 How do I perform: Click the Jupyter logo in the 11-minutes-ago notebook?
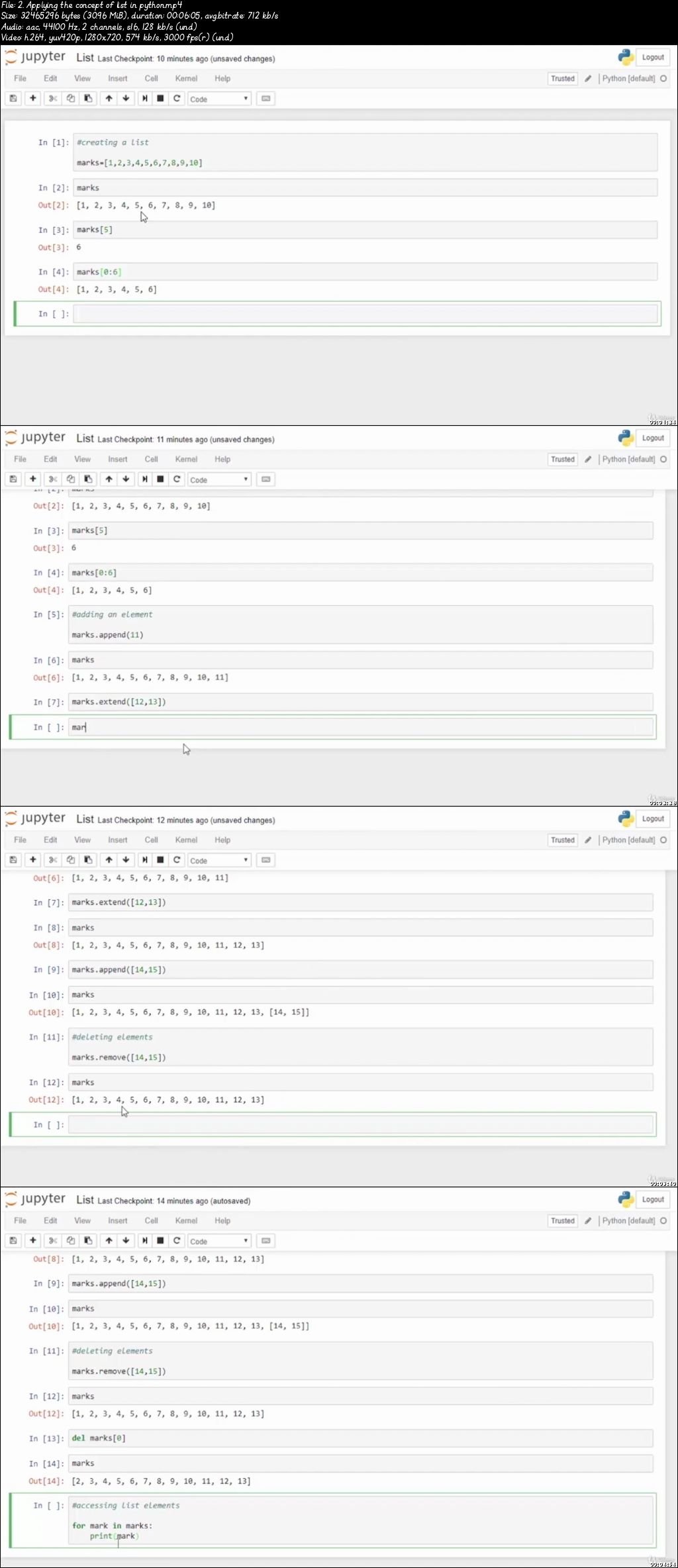click(x=35, y=438)
